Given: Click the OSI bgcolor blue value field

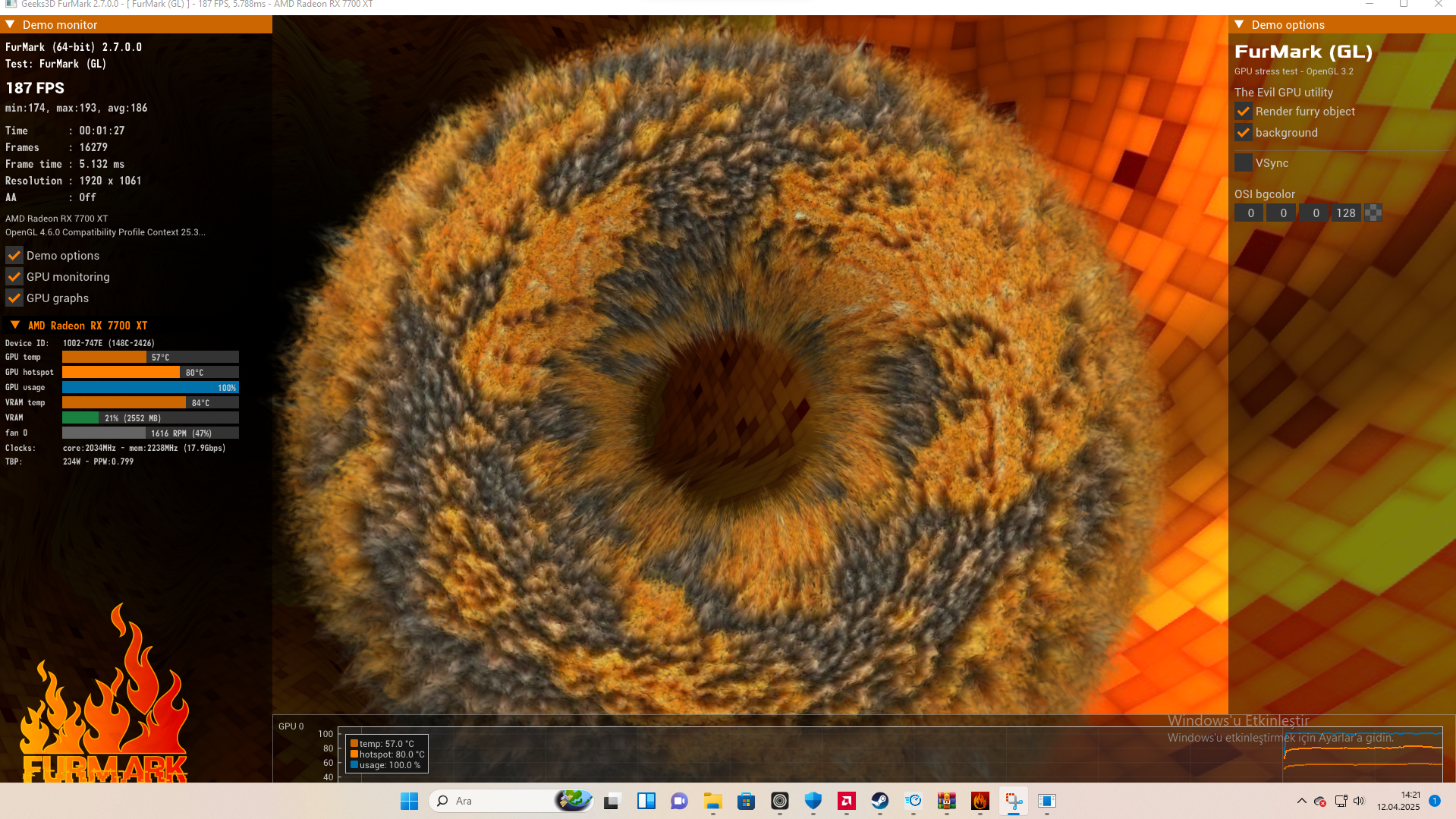Looking at the screenshot, I should 1315,213.
